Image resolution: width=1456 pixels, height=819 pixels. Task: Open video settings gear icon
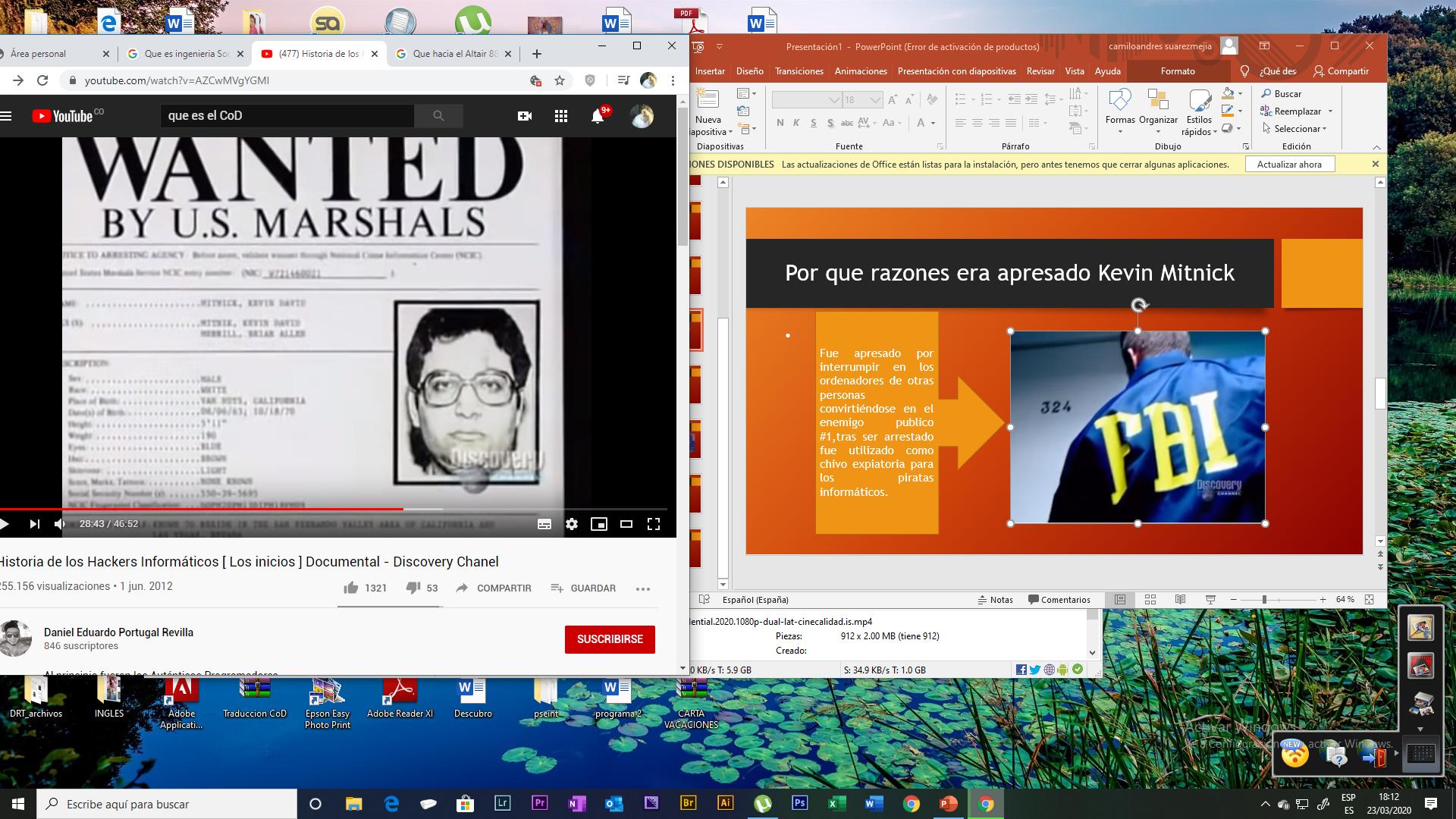click(x=572, y=524)
